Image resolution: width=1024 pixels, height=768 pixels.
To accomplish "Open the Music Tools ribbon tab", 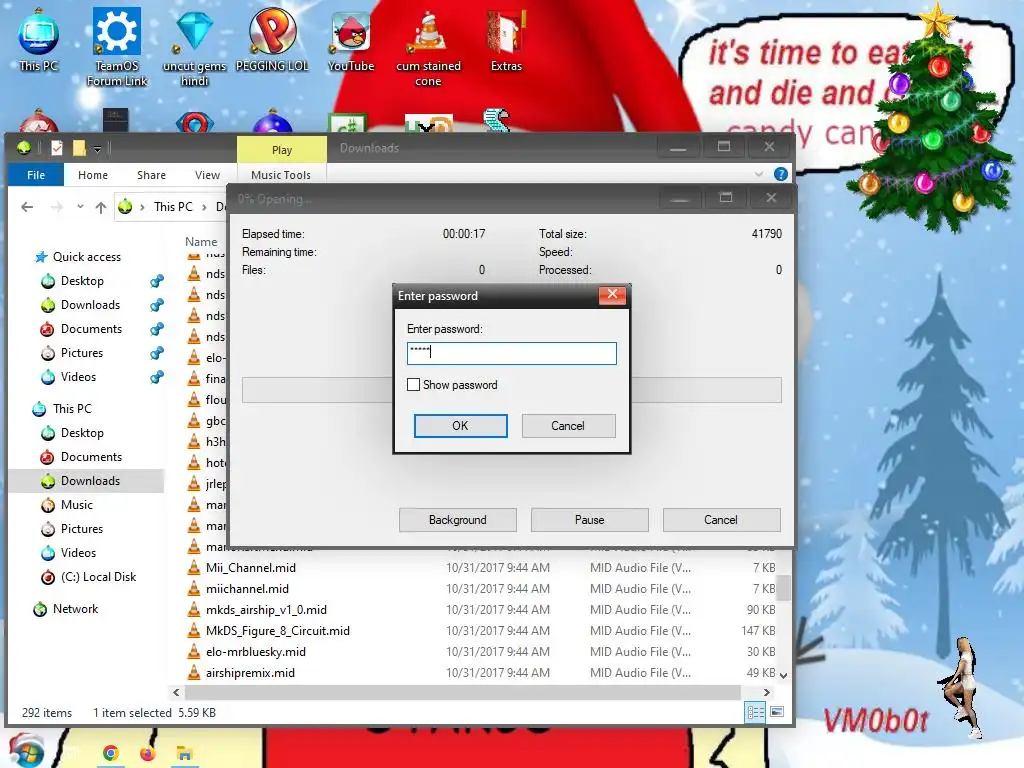I will (x=281, y=175).
